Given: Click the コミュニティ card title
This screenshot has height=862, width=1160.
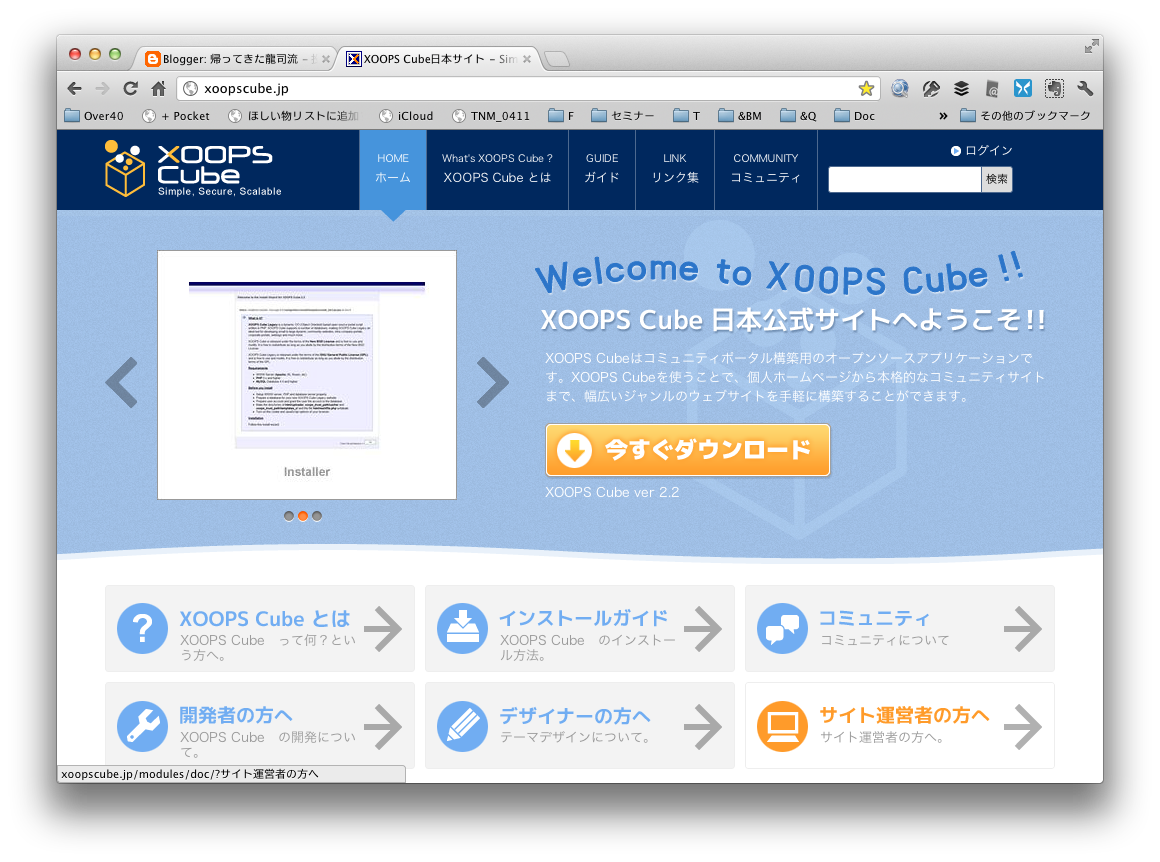Looking at the screenshot, I should coord(874,618).
